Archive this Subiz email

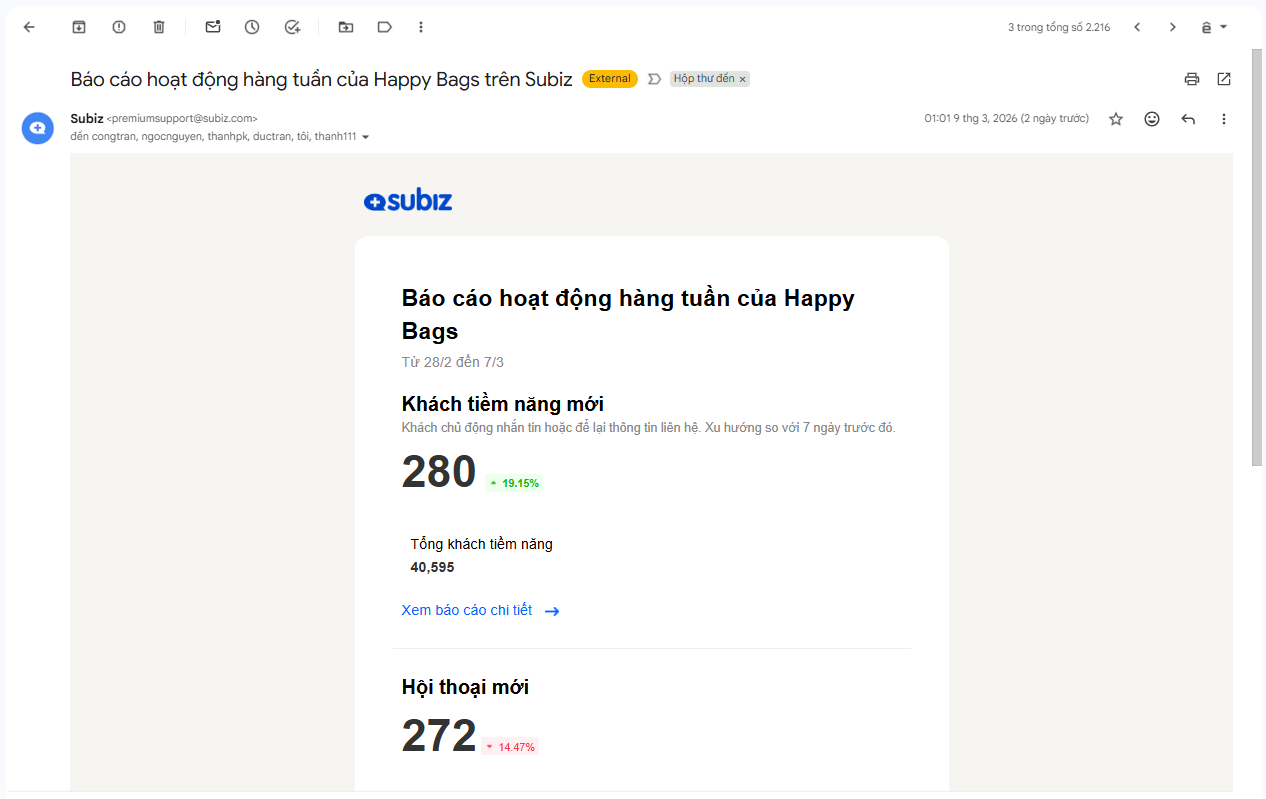[79, 27]
